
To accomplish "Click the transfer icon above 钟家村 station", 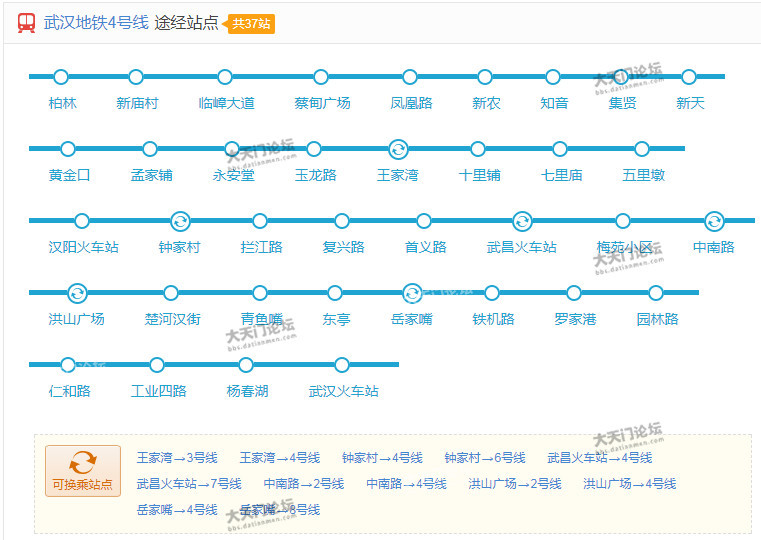I will 180,221.
